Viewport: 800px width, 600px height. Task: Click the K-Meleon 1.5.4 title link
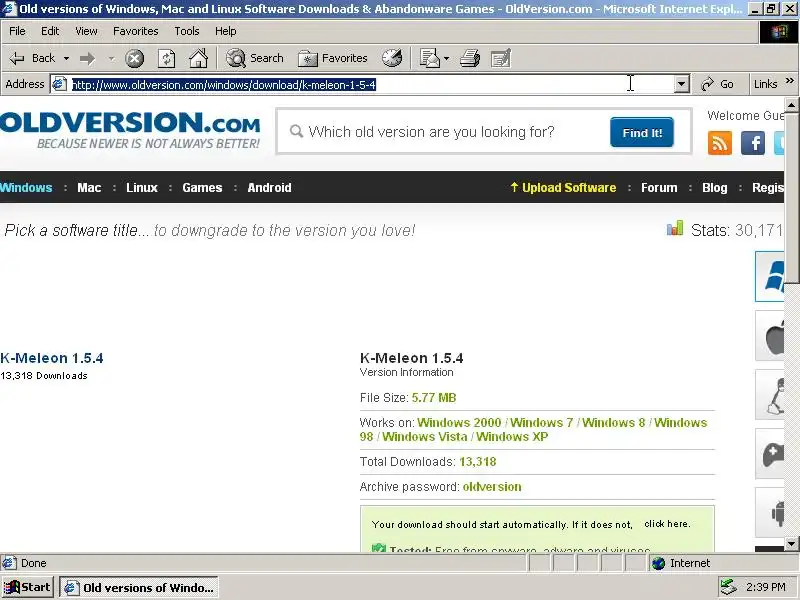(x=52, y=358)
